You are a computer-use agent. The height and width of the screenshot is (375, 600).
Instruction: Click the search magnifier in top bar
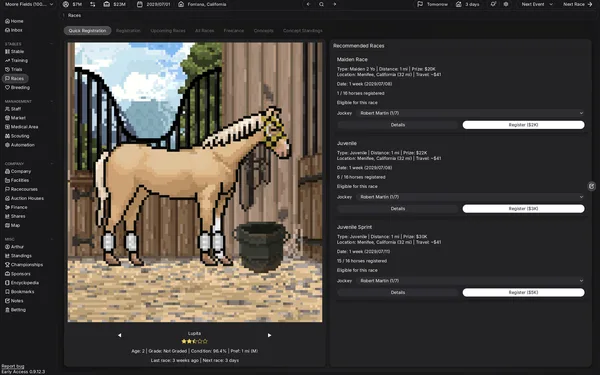[321, 4]
